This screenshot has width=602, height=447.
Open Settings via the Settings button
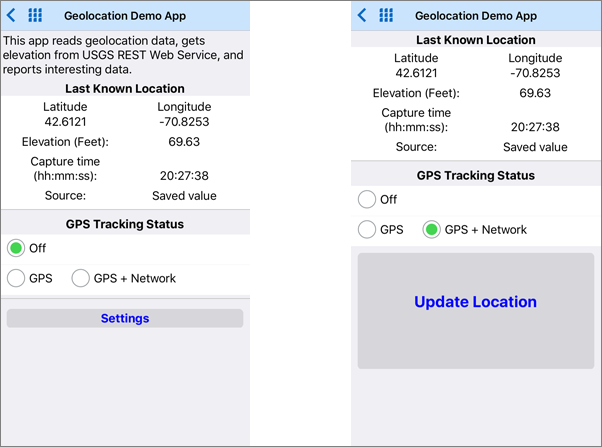click(125, 318)
